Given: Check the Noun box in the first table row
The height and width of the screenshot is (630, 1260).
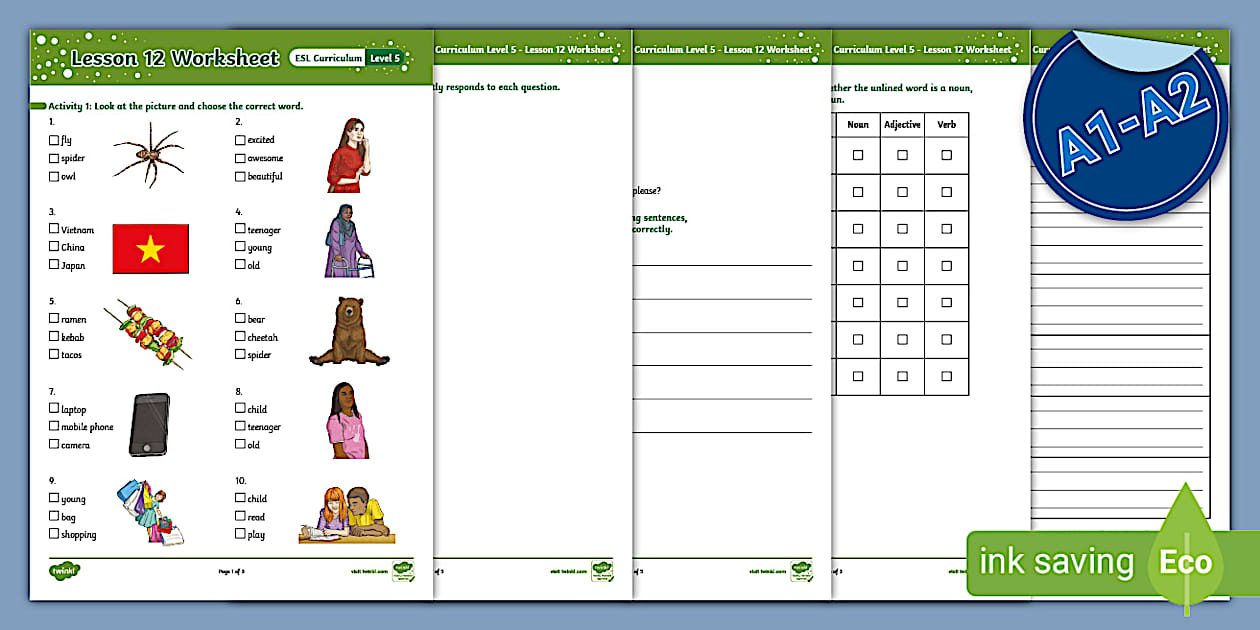Looking at the screenshot, I should (x=857, y=155).
